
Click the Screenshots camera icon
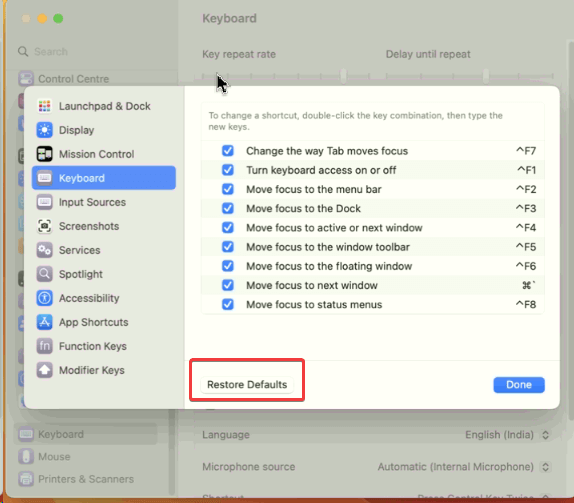(x=45, y=226)
